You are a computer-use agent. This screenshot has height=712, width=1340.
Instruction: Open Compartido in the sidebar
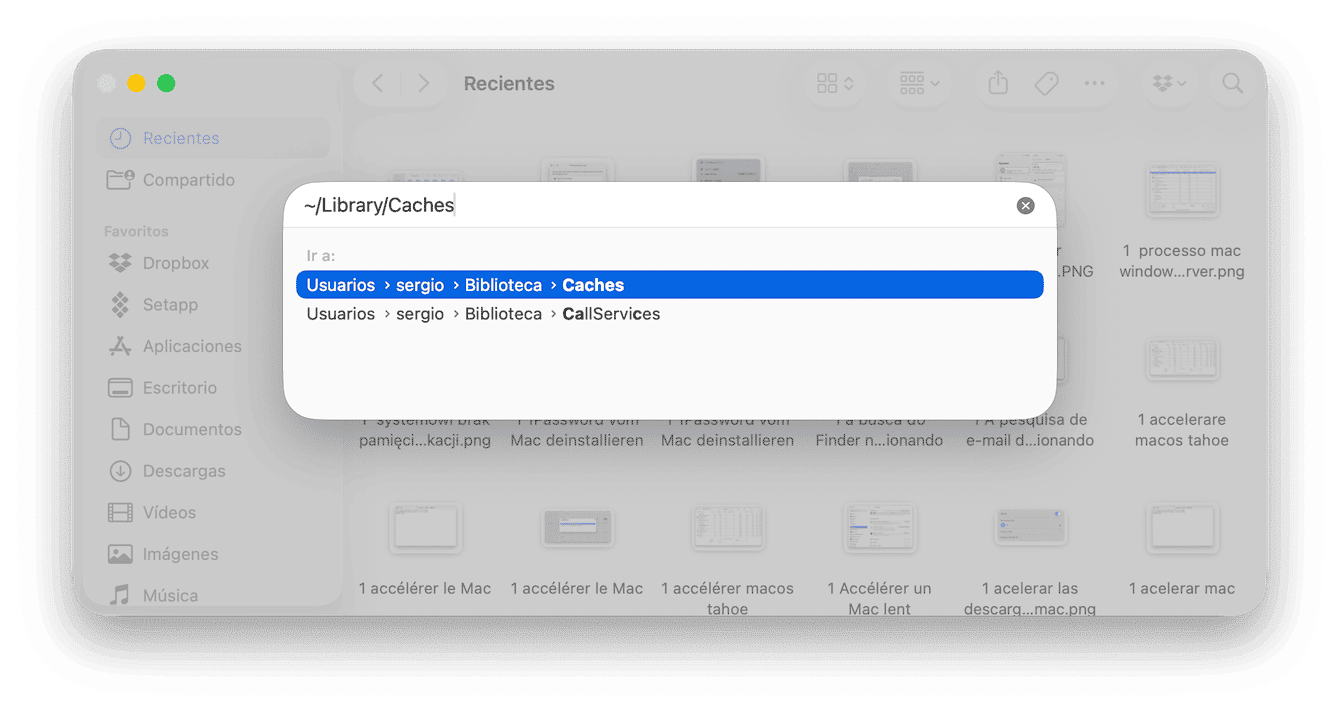point(213,180)
